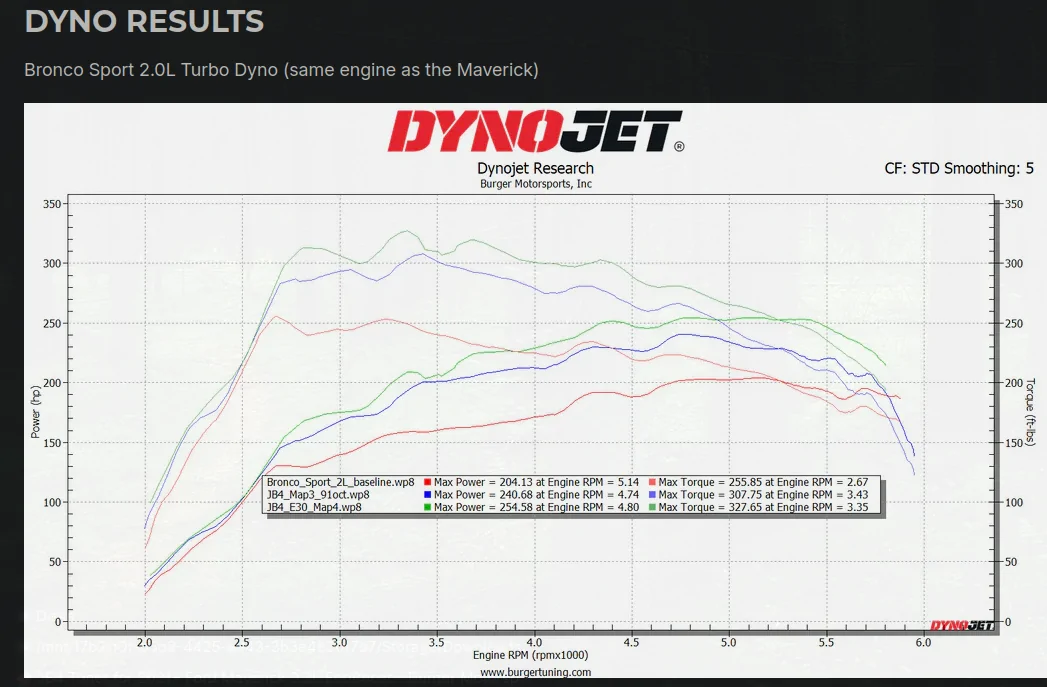This screenshot has height=687, width=1047.
Task: Click Bronco_Sport_2L_baseline.wp8 legend entry
Action: point(341,482)
